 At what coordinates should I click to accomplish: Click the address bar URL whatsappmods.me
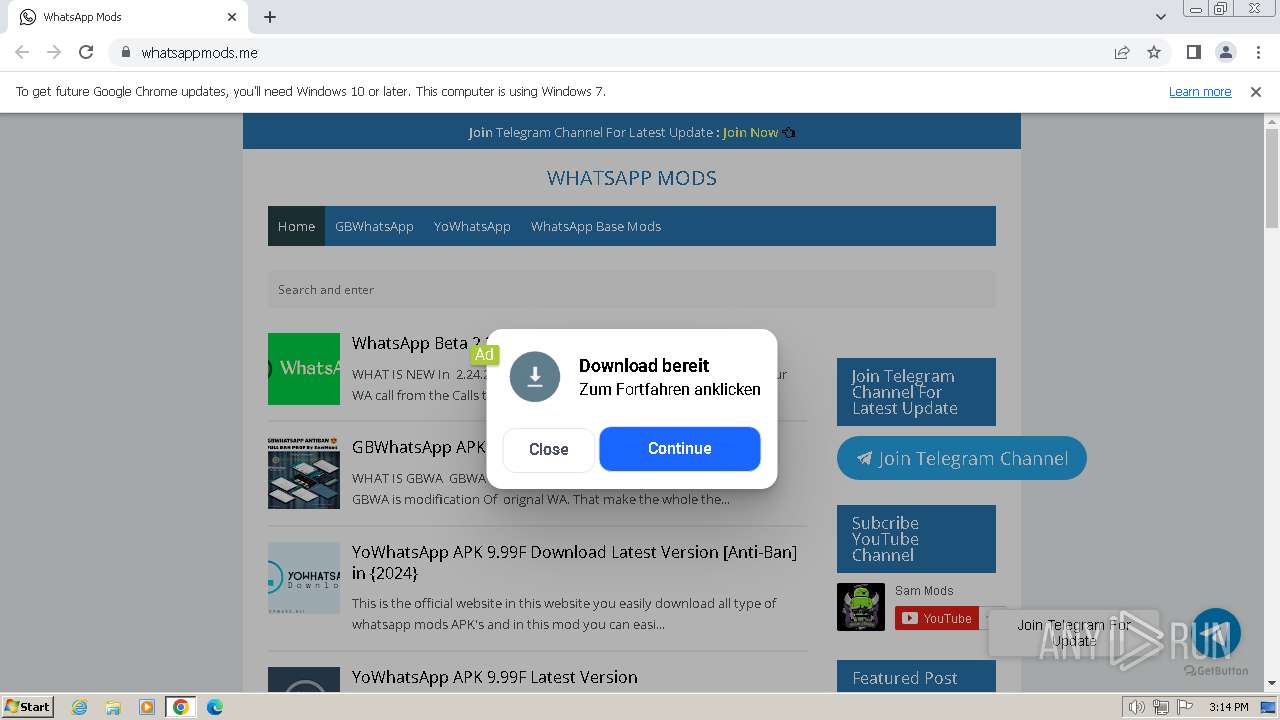[199, 52]
